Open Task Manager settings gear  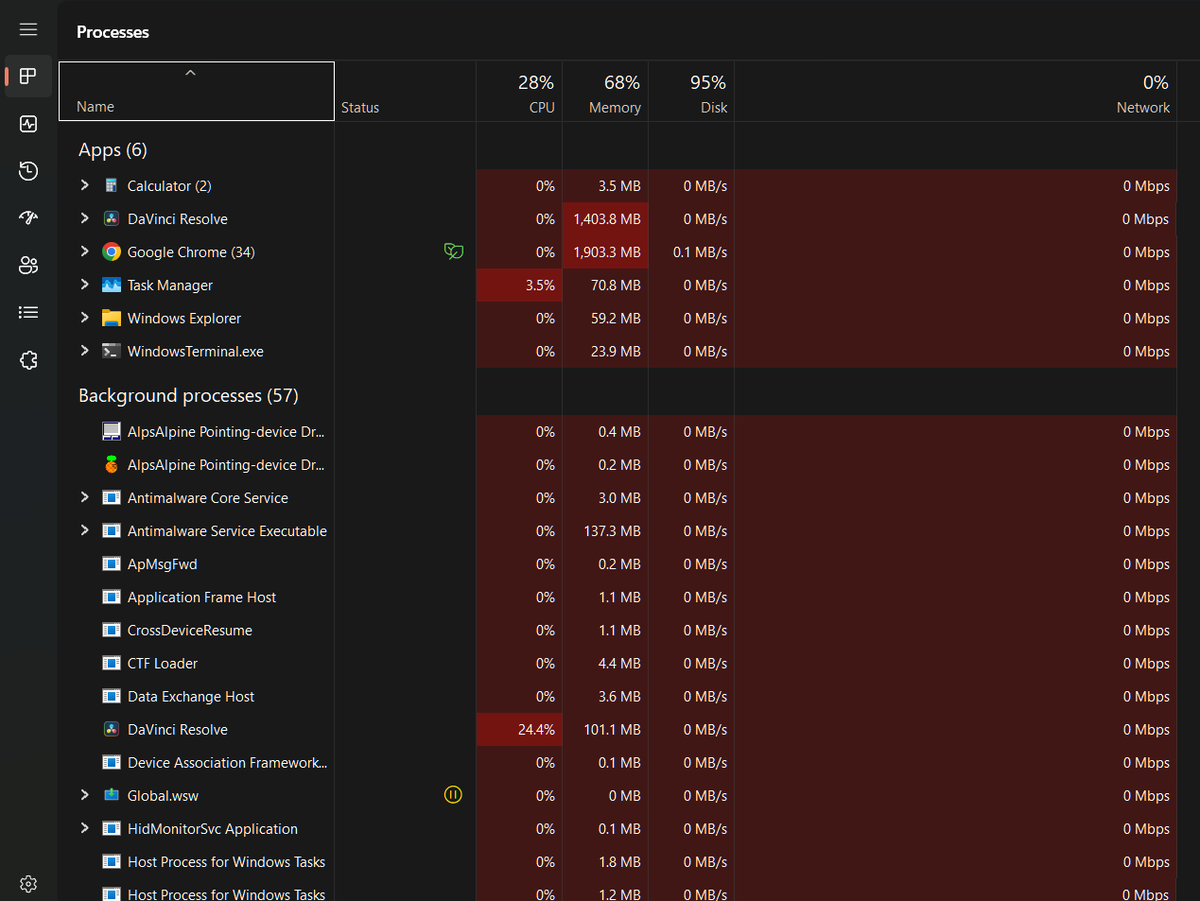[28, 884]
